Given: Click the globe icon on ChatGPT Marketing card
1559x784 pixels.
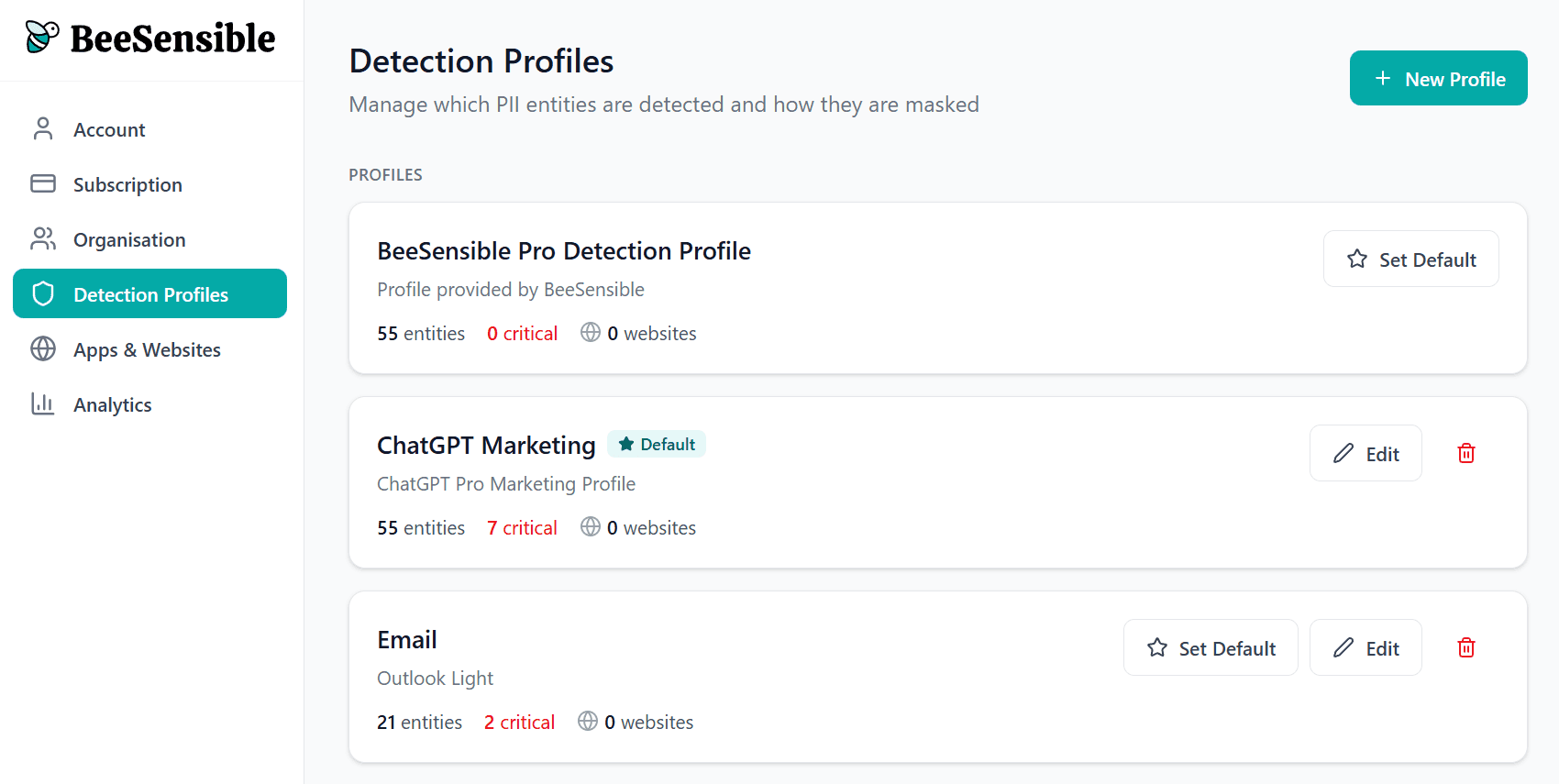Looking at the screenshot, I should pos(591,527).
